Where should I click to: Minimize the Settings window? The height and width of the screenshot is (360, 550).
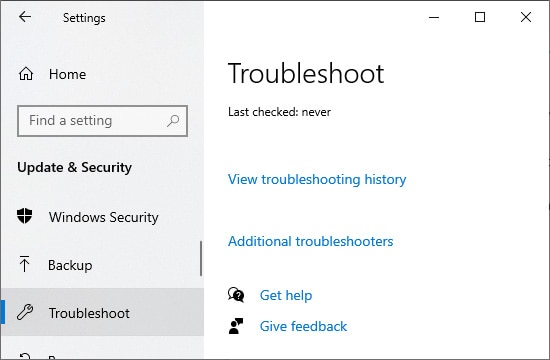(434, 17)
